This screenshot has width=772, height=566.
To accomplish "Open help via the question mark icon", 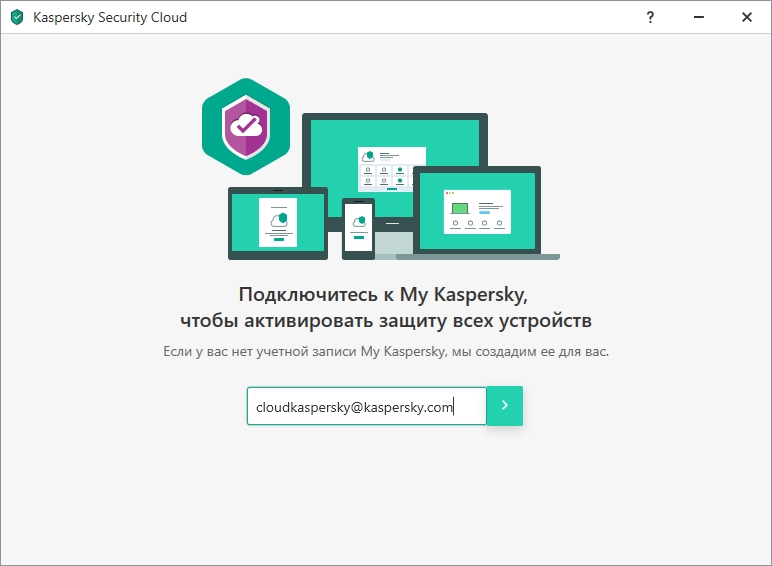I will click(650, 17).
